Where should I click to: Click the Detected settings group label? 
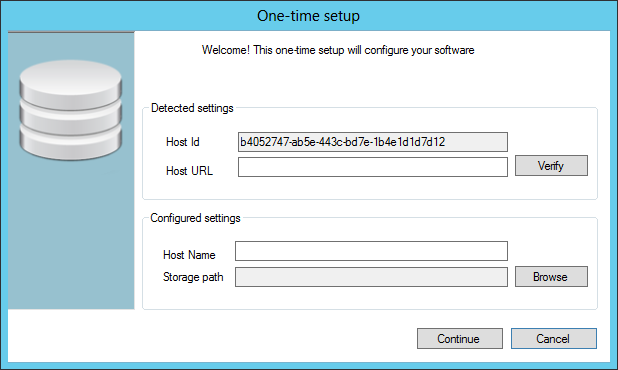tap(192, 108)
